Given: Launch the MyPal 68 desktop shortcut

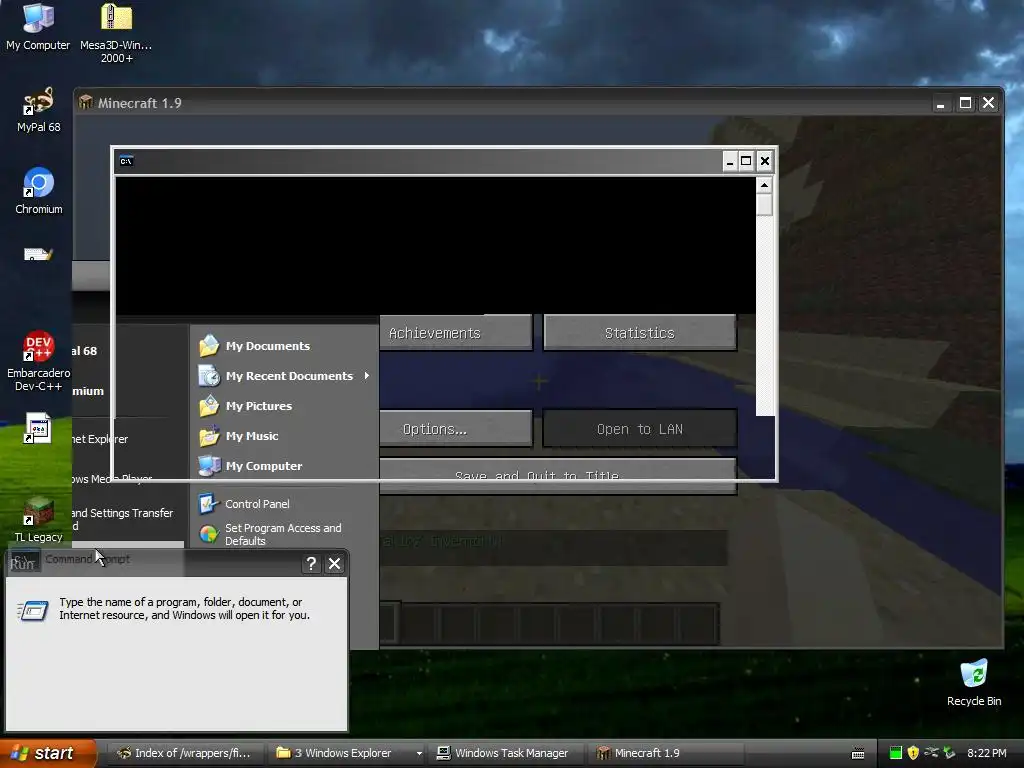Looking at the screenshot, I should click(39, 110).
